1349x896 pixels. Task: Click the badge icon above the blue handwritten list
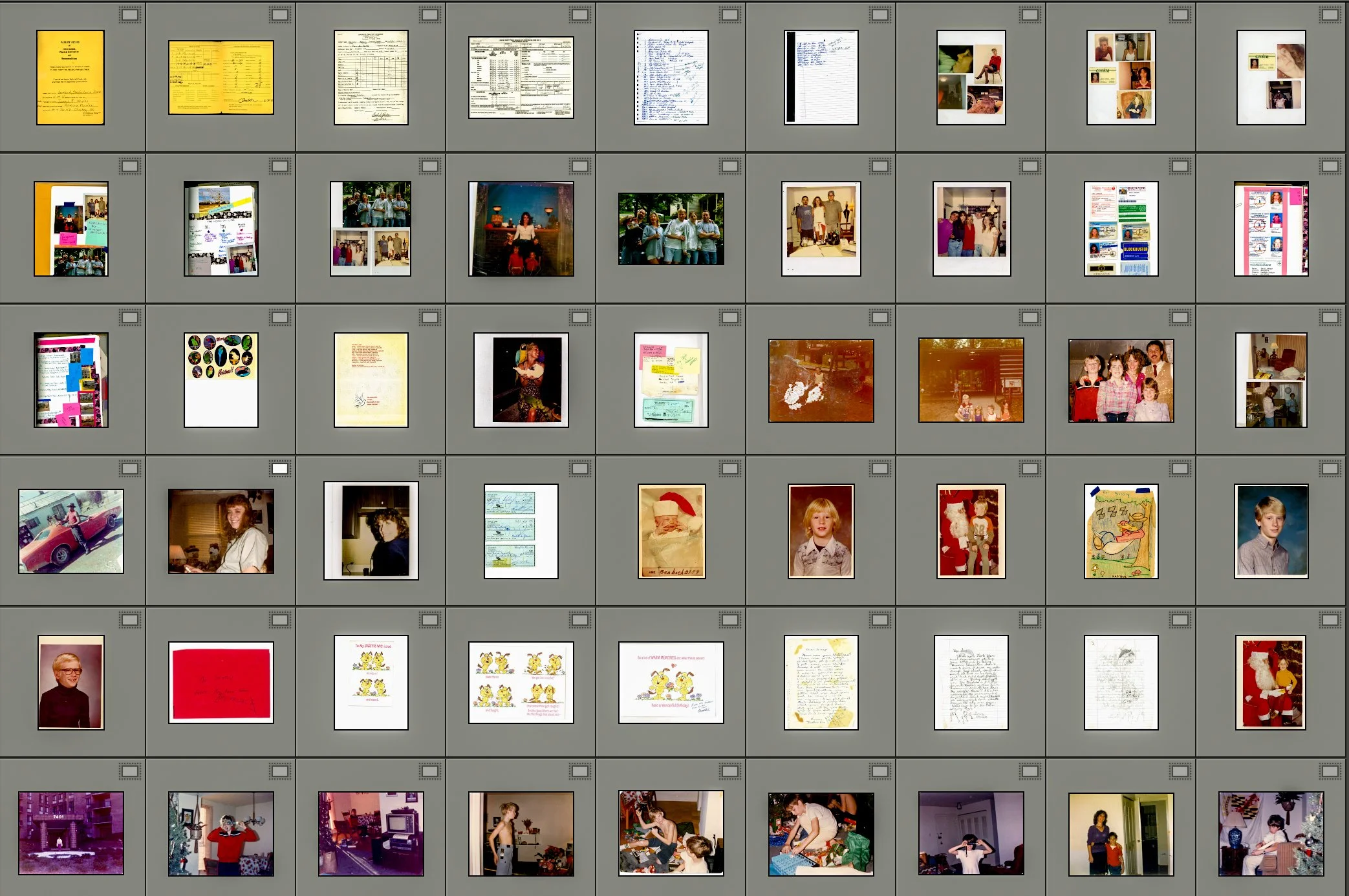point(730,15)
